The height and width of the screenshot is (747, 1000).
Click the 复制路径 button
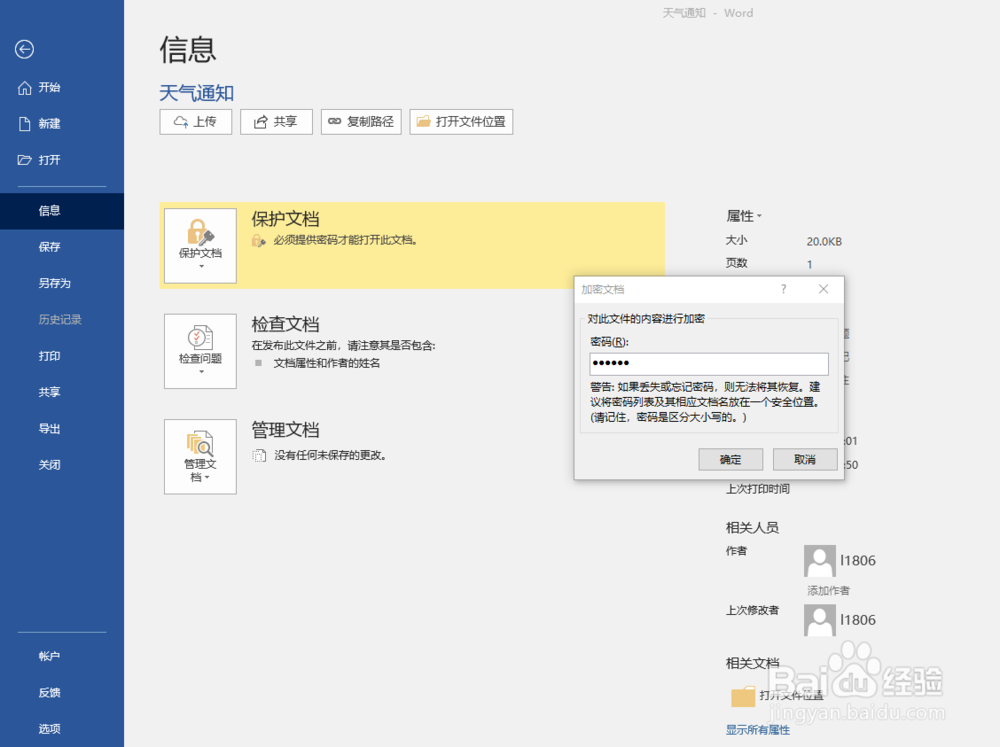click(361, 122)
